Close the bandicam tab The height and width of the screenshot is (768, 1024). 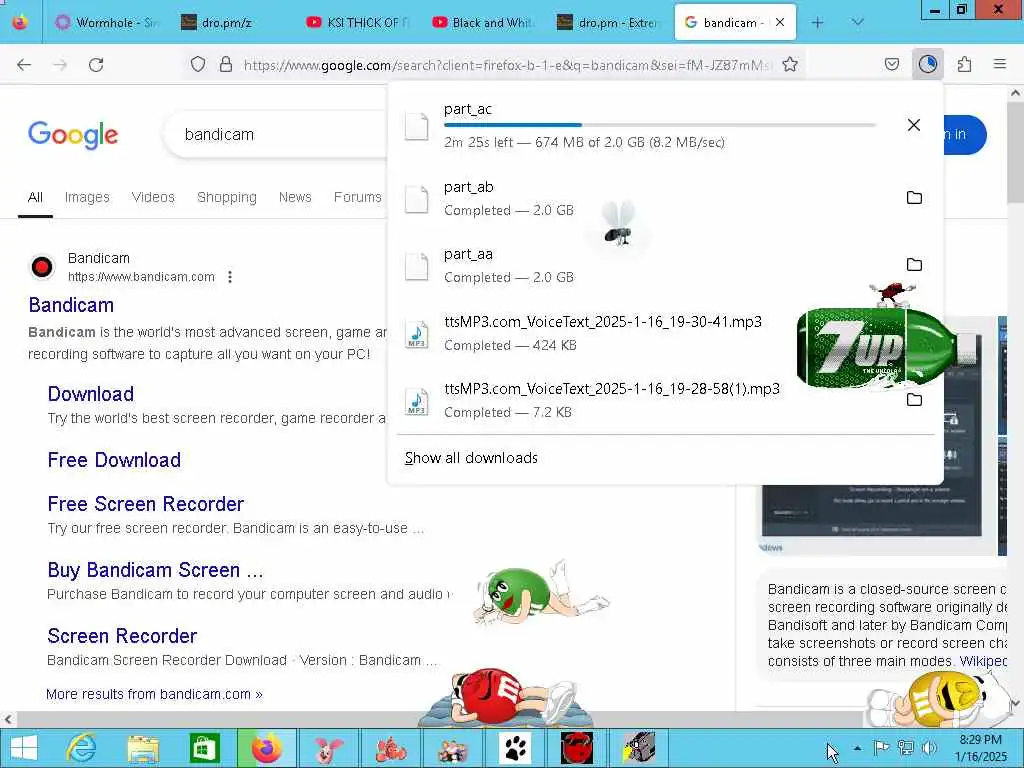pos(780,23)
